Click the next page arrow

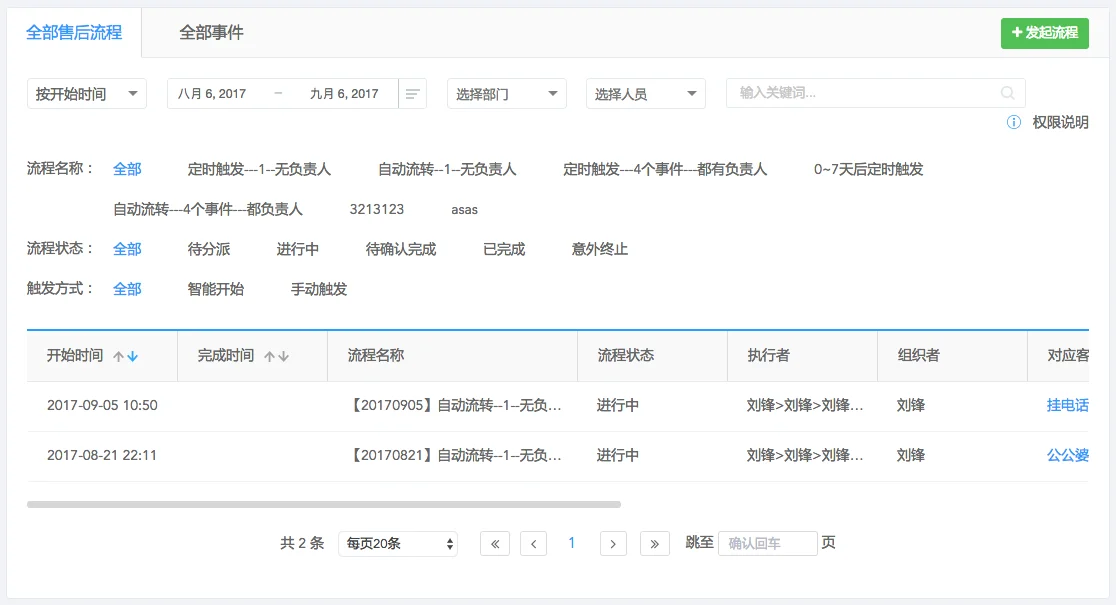tap(612, 542)
